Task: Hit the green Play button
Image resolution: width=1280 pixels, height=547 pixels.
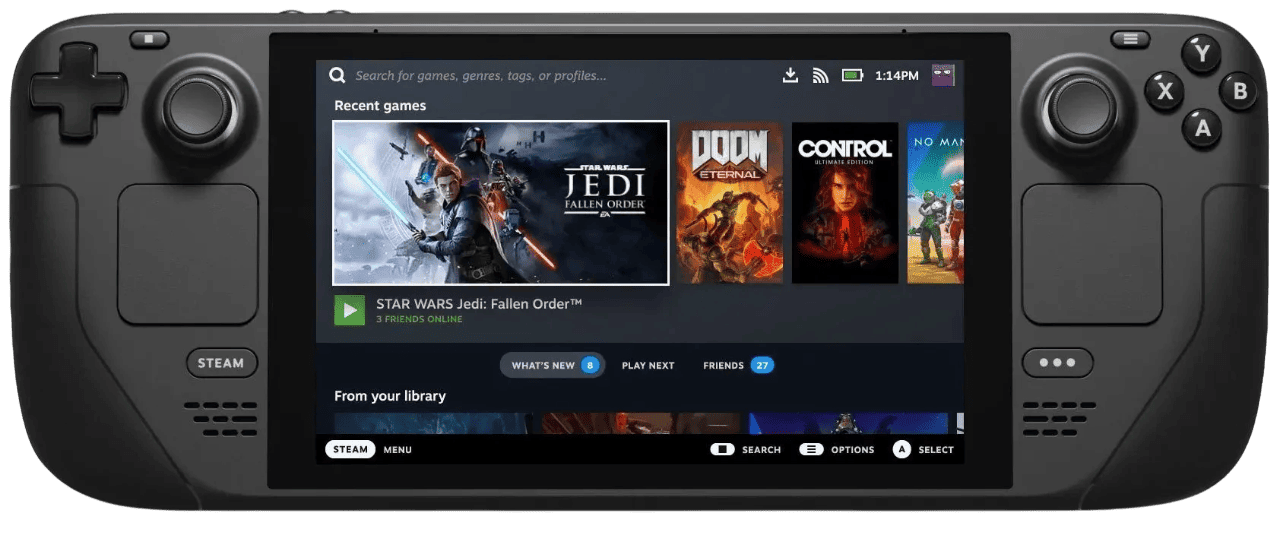Action: (x=349, y=310)
